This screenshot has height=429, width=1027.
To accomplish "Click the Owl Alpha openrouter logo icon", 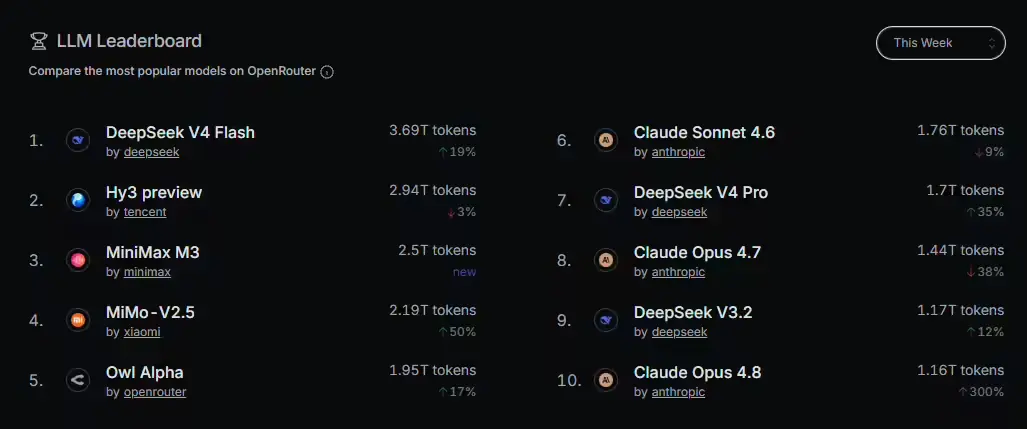I will [78, 381].
